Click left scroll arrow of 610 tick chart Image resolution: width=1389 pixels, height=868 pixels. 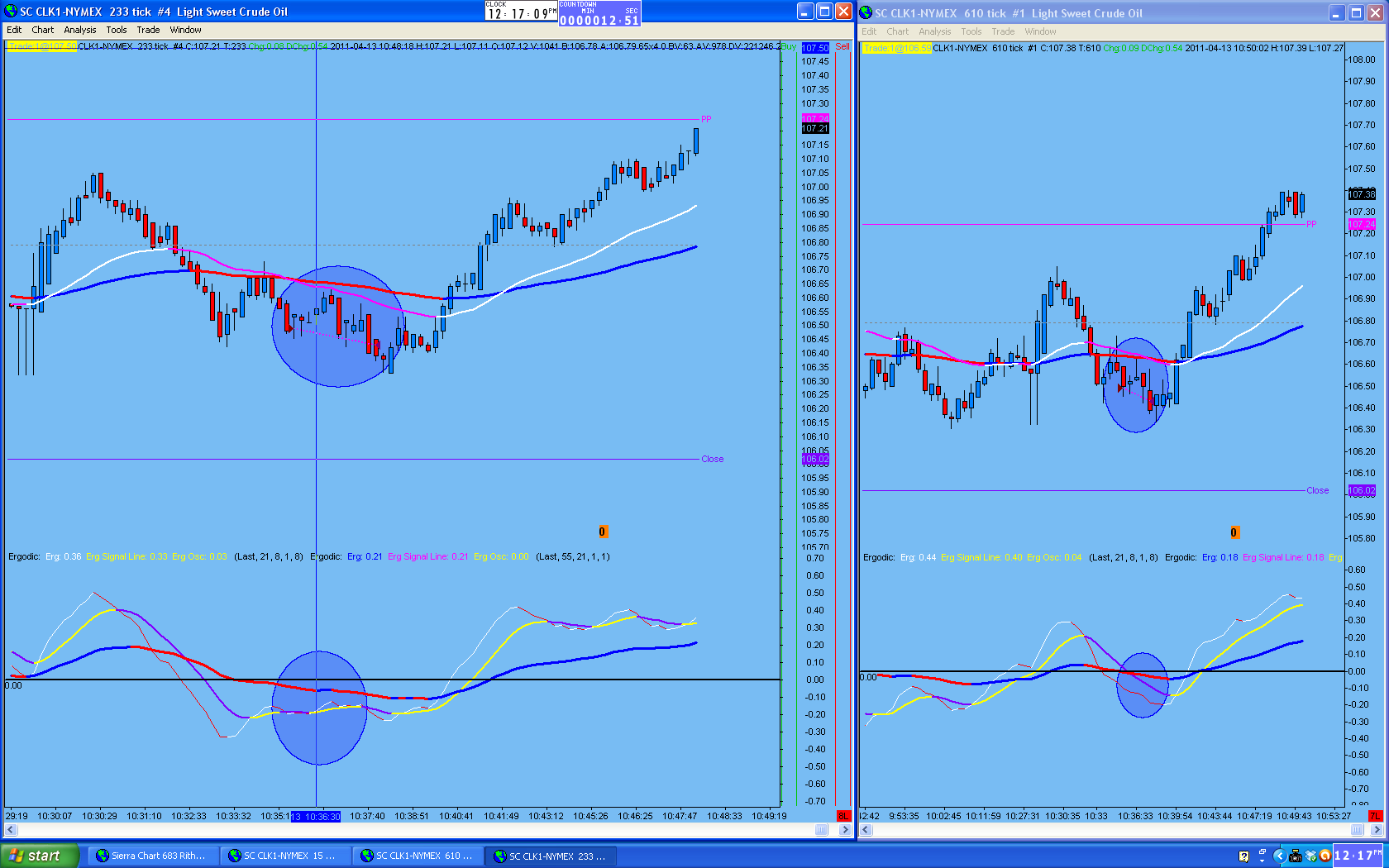tap(866, 829)
